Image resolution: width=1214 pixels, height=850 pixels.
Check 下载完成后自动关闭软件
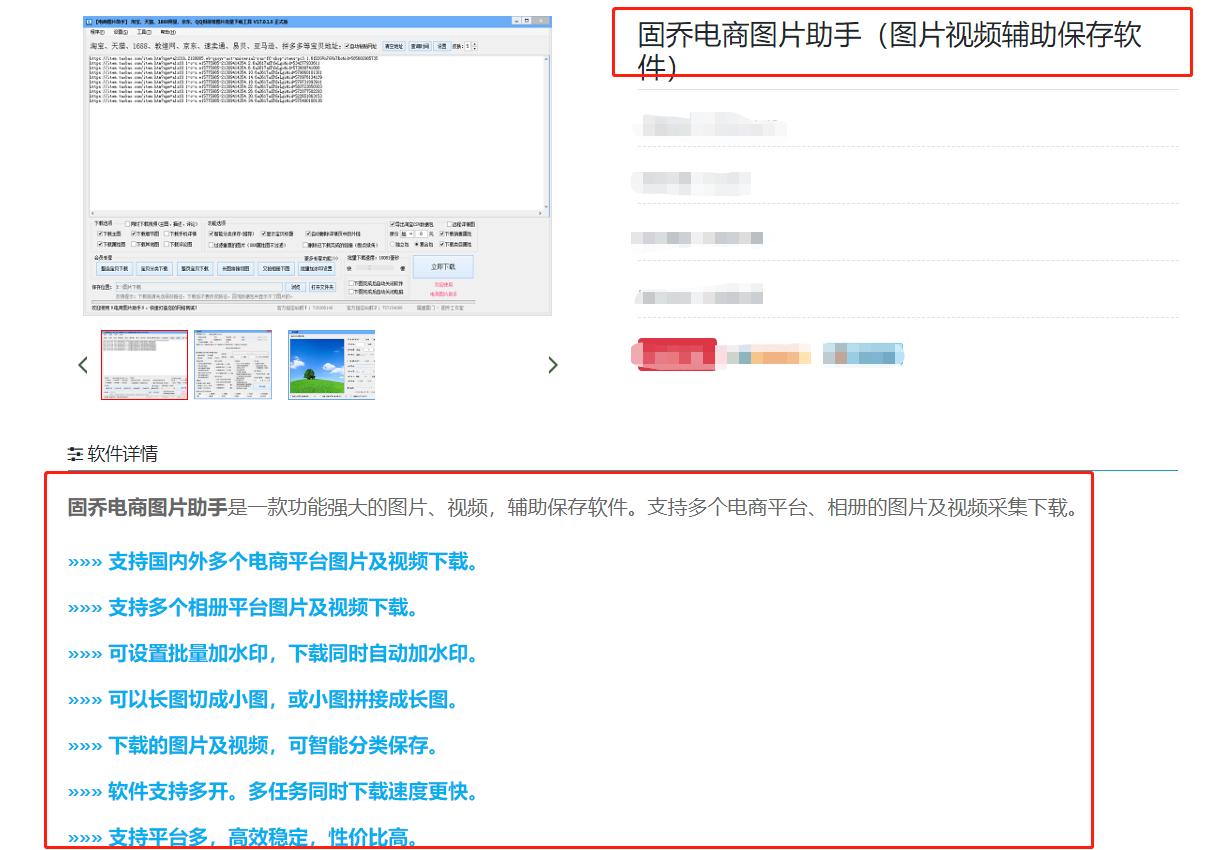point(350,283)
